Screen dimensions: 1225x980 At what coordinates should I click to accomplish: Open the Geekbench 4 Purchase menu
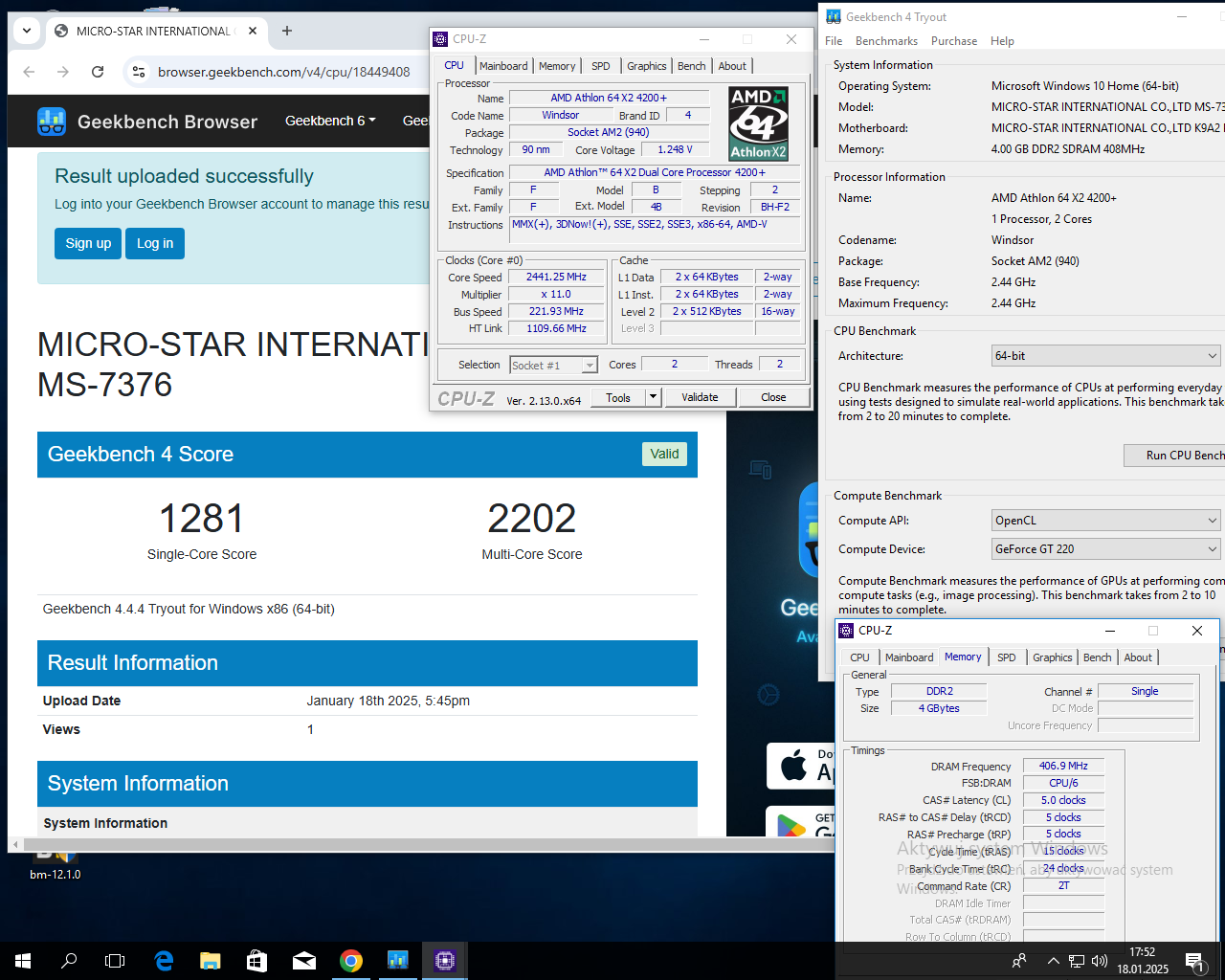(x=954, y=41)
